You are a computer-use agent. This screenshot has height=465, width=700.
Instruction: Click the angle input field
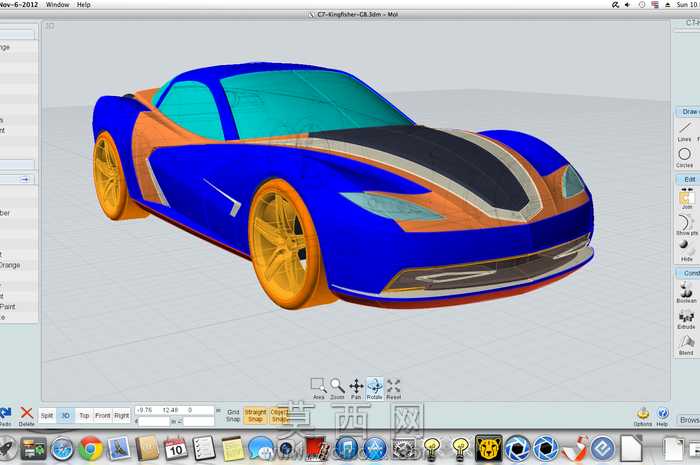coord(199,421)
